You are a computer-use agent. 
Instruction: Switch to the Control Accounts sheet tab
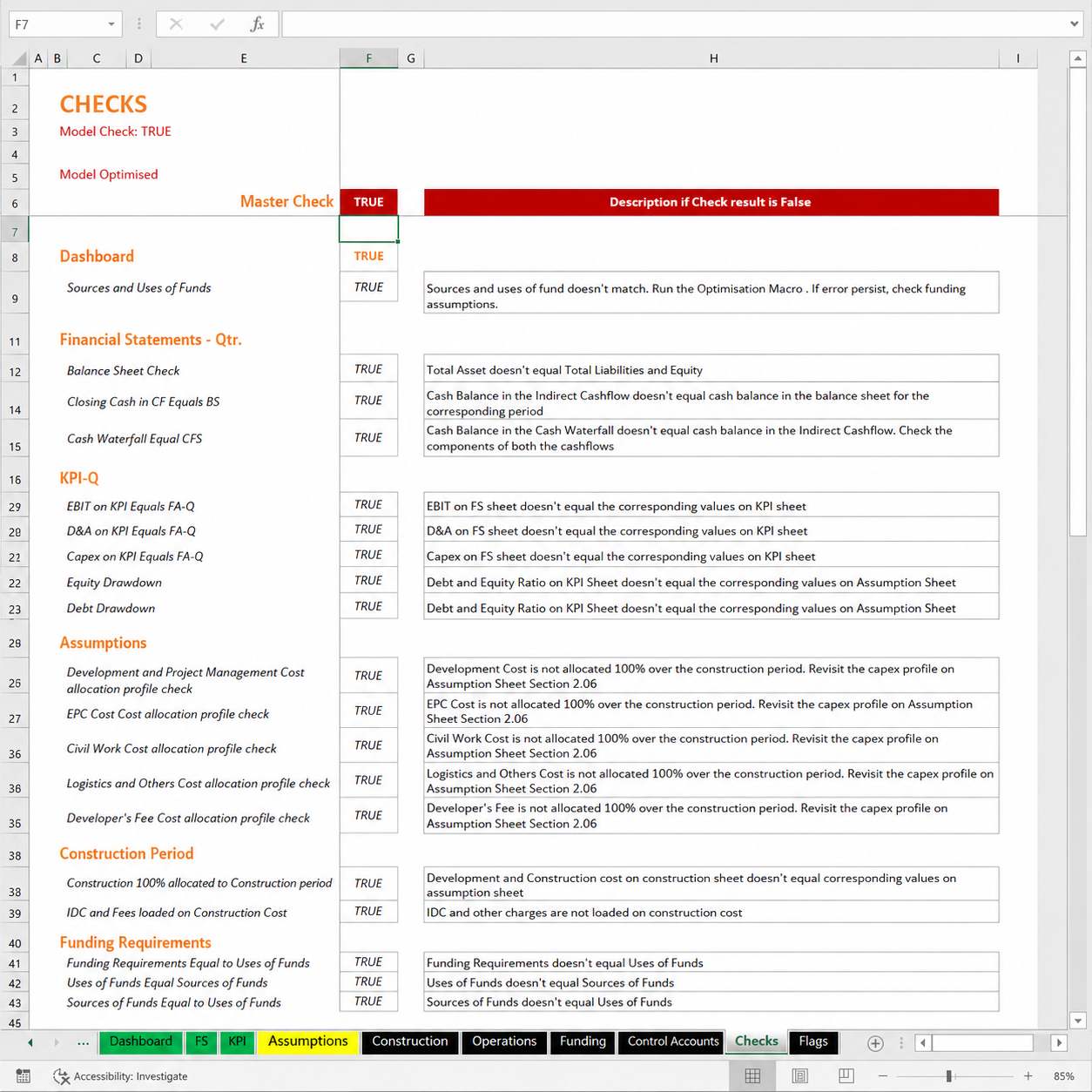tap(673, 1041)
